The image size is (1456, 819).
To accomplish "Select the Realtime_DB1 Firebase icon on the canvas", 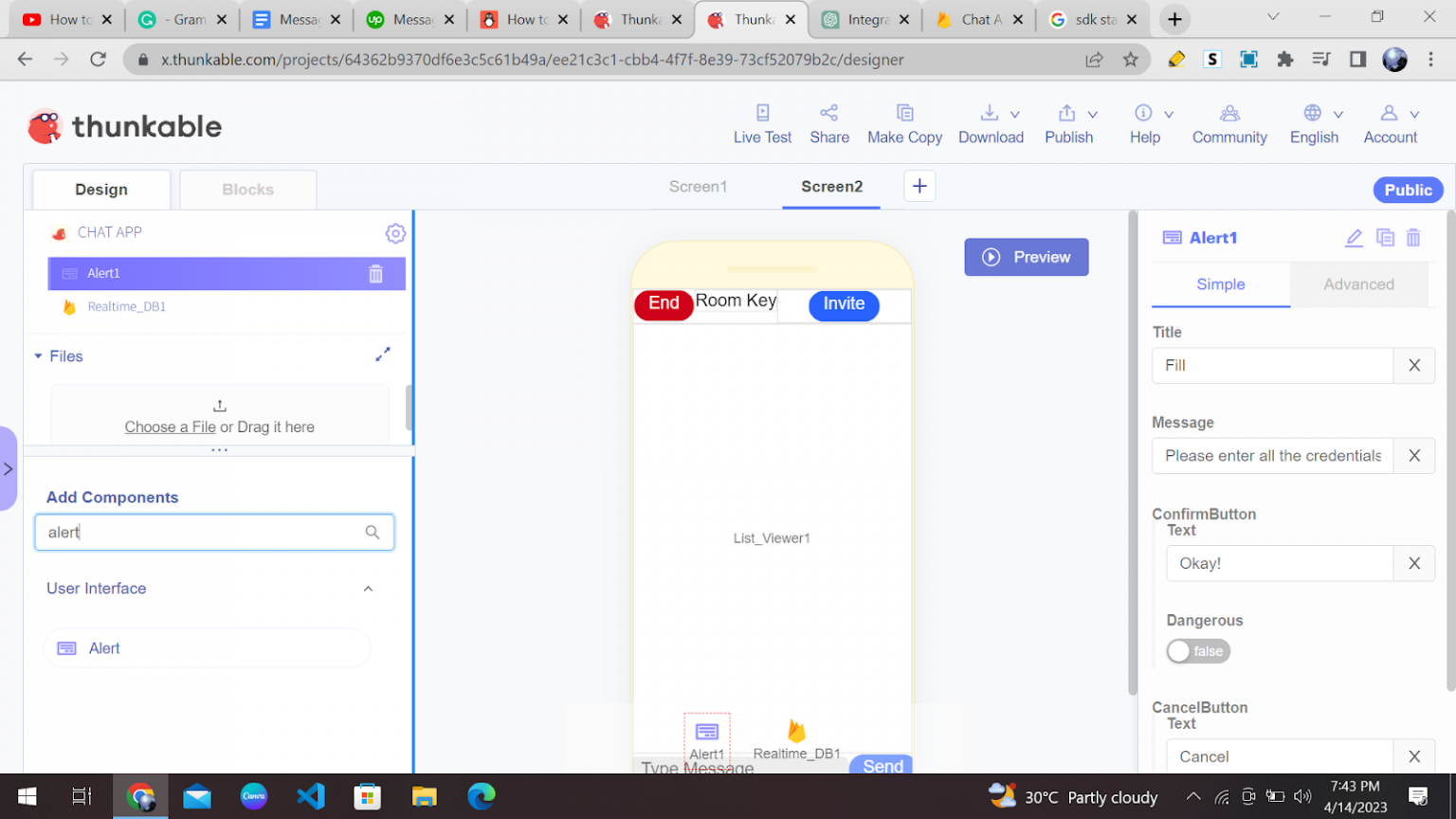I will tap(796, 731).
